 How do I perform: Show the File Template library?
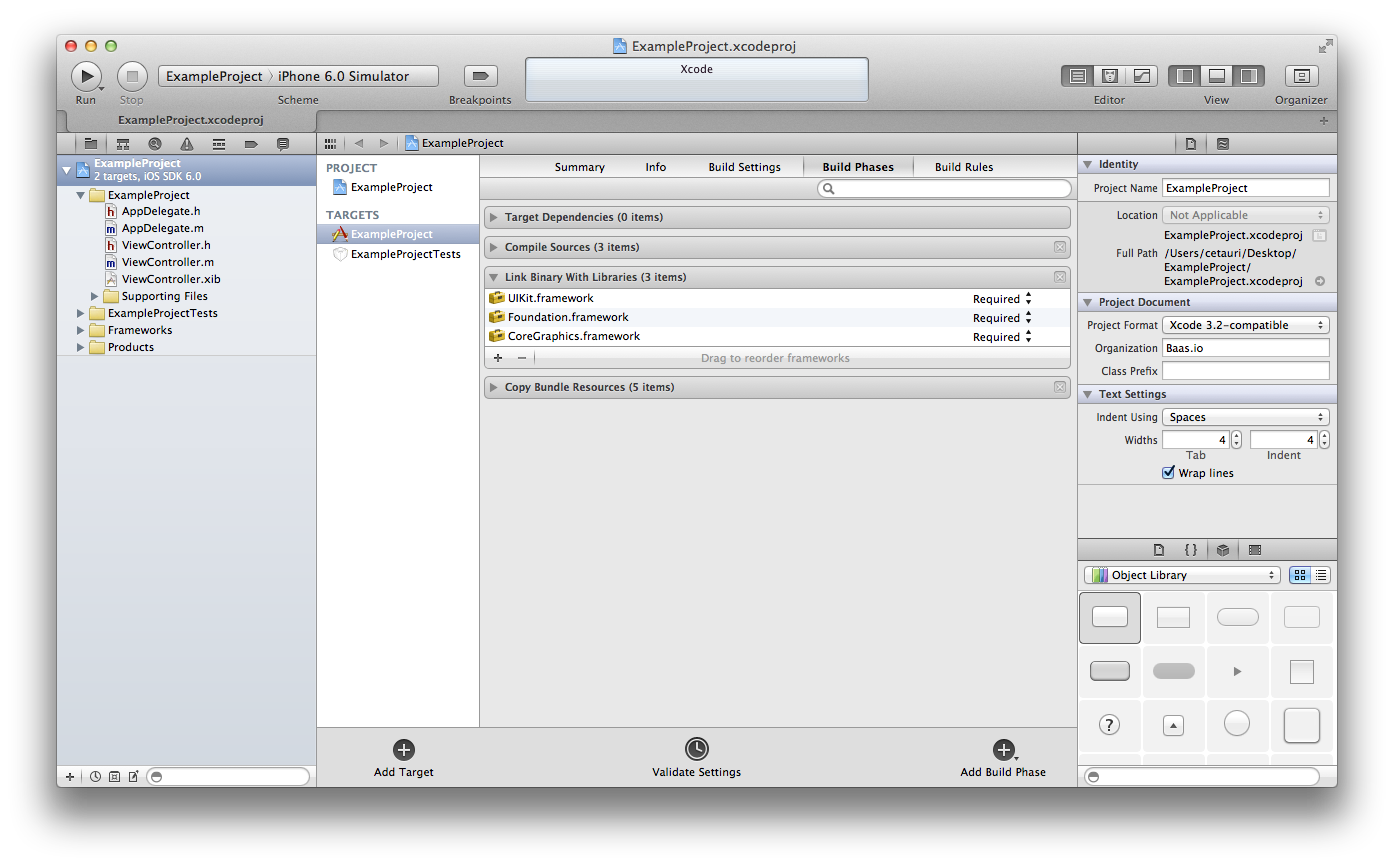click(x=1159, y=550)
